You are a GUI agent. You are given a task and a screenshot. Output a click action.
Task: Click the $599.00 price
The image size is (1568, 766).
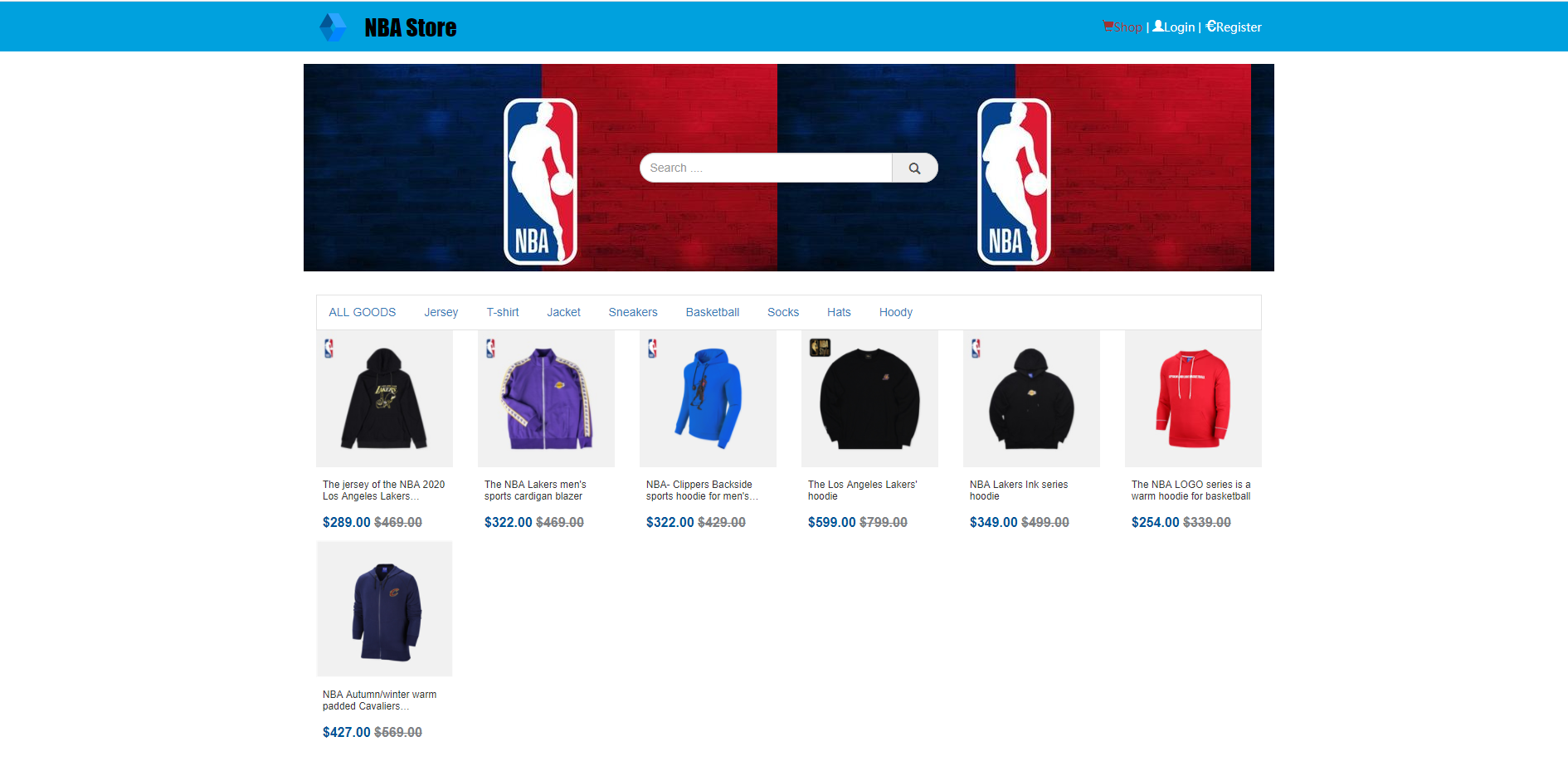pyautogui.click(x=831, y=522)
